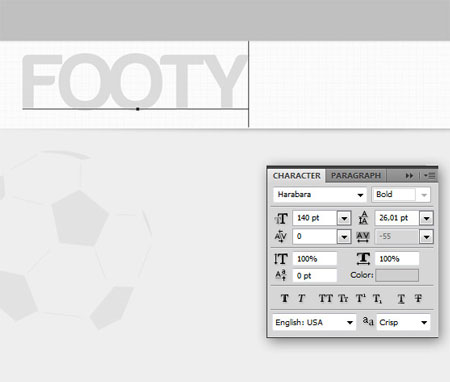Click the font size icon

point(281,219)
